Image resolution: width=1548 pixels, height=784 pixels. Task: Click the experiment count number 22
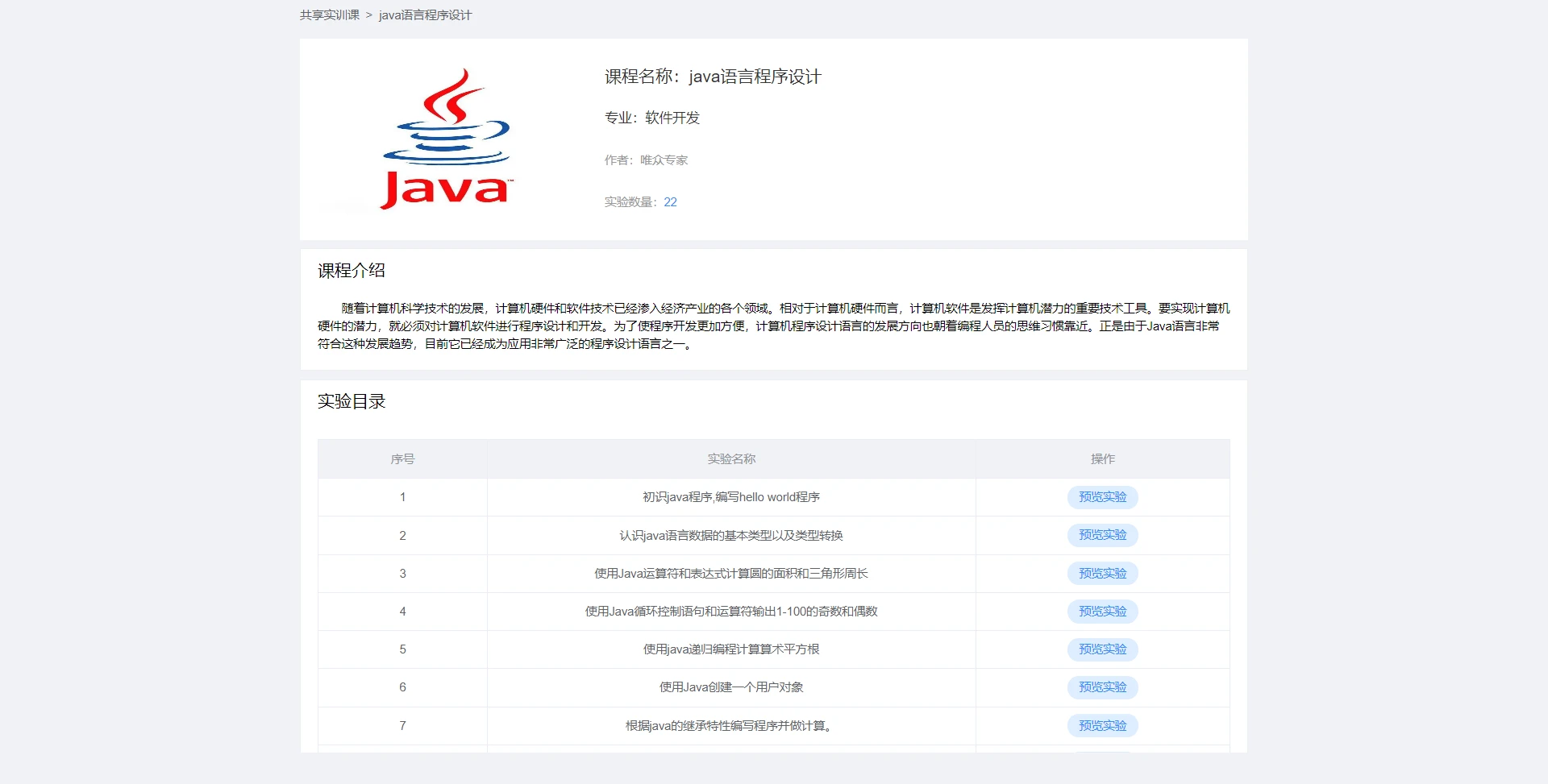coord(670,202)
